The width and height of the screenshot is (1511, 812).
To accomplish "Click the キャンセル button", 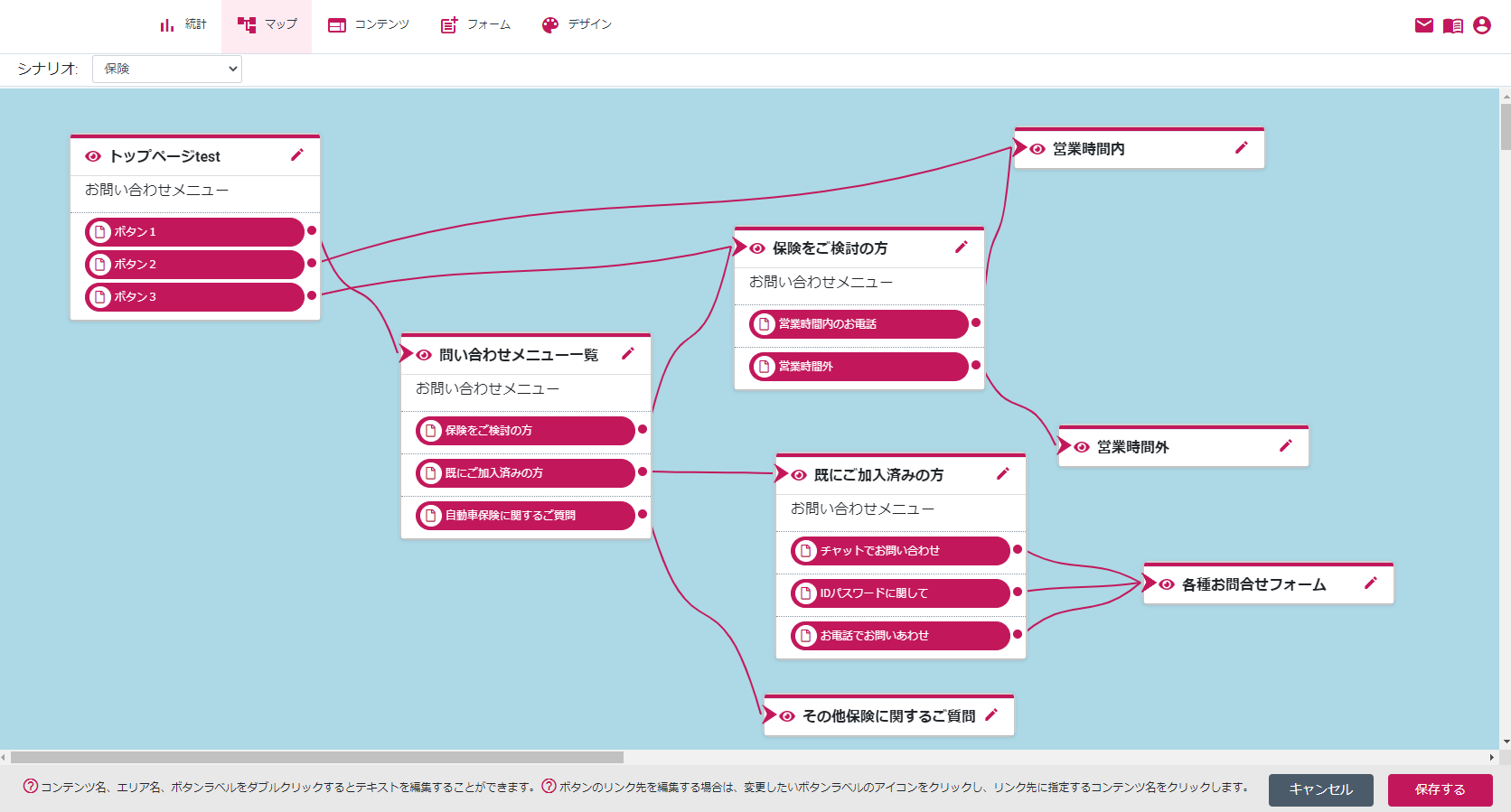I will pyautogui.click(x=1320, y=789).
